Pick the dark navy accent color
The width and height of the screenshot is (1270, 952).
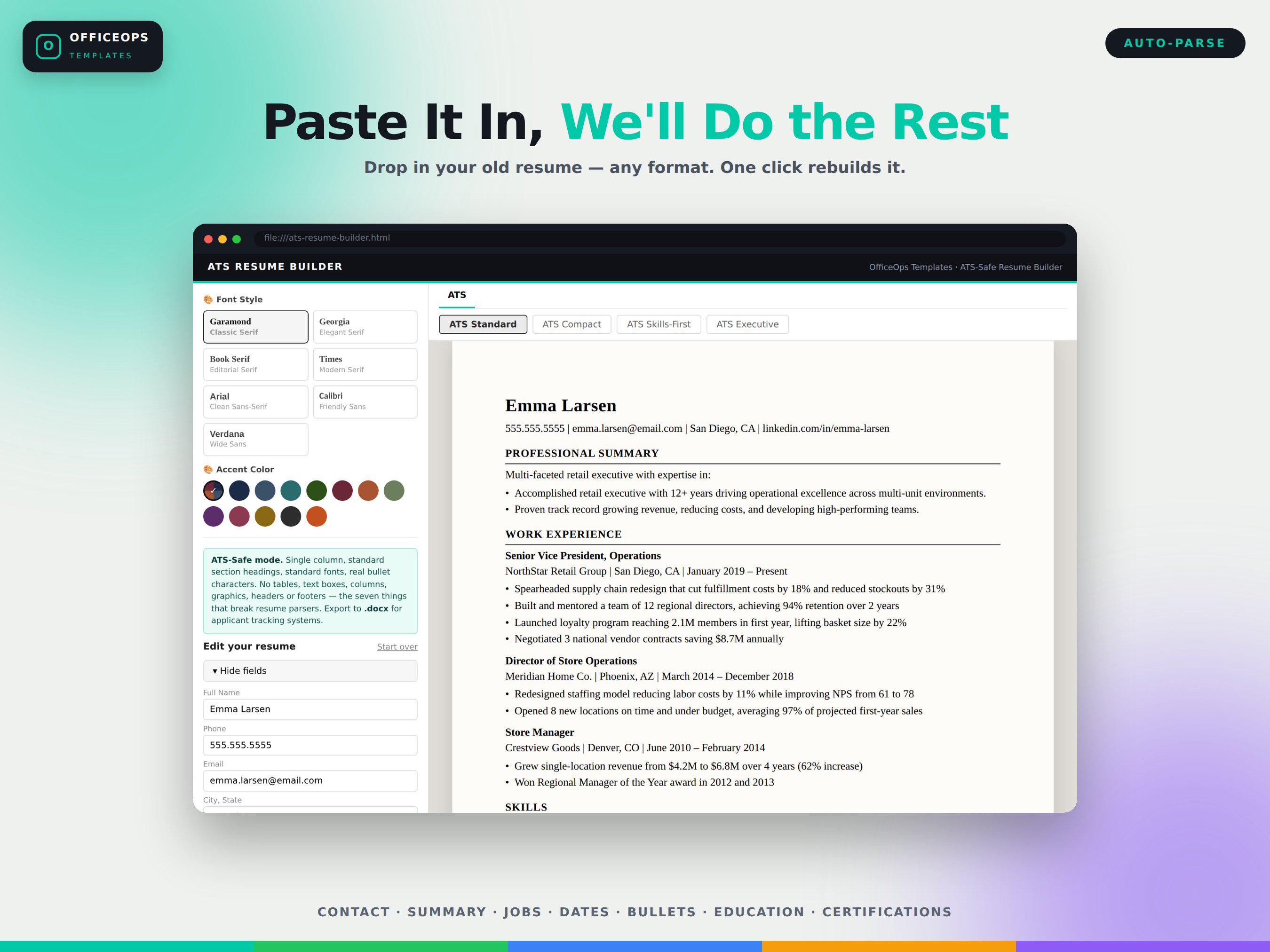coord(239,491)
